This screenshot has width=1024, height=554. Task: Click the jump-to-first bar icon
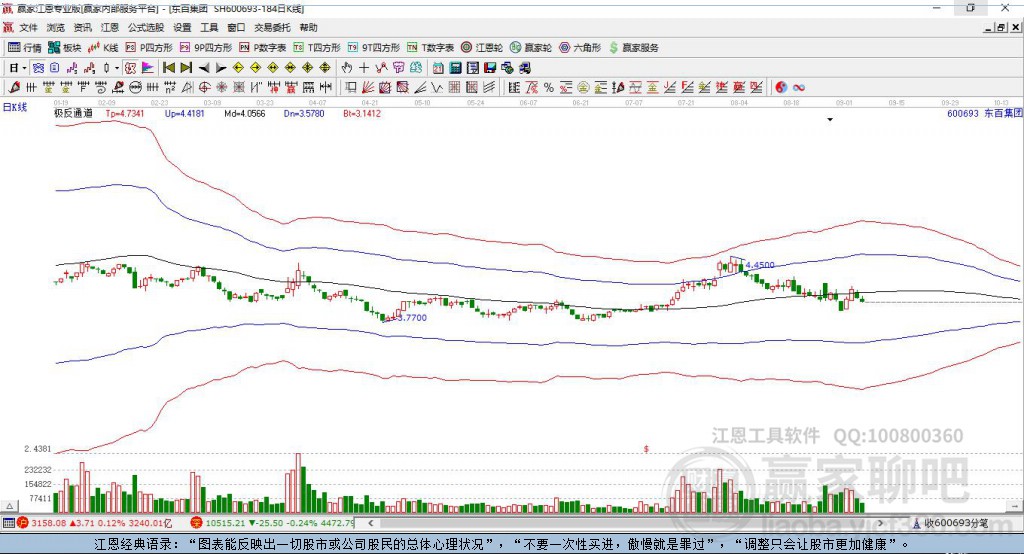tap(169, 68)
